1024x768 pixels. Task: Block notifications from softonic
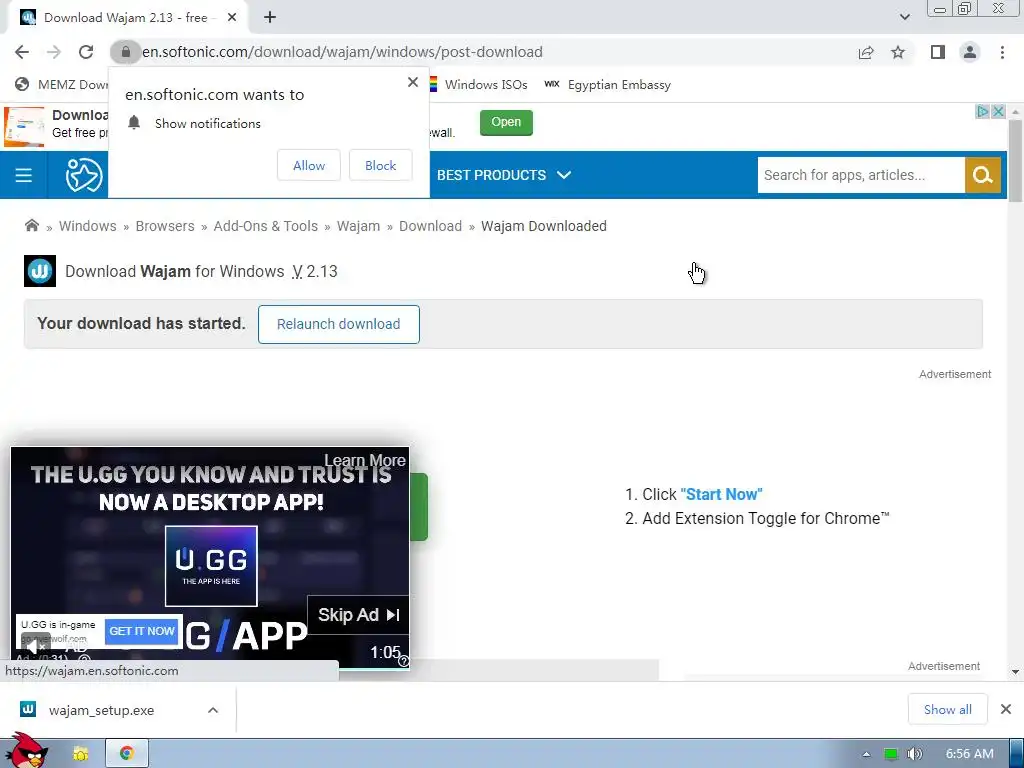point(381,165)
